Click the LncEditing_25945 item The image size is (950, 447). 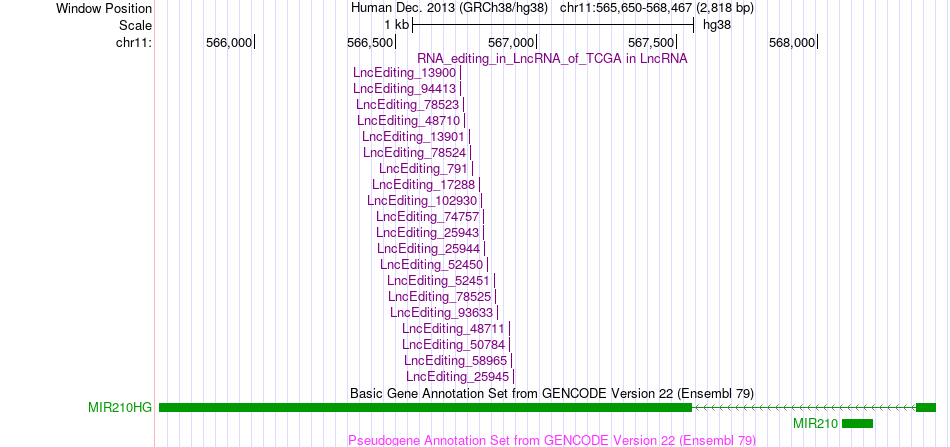click(457, 377)
